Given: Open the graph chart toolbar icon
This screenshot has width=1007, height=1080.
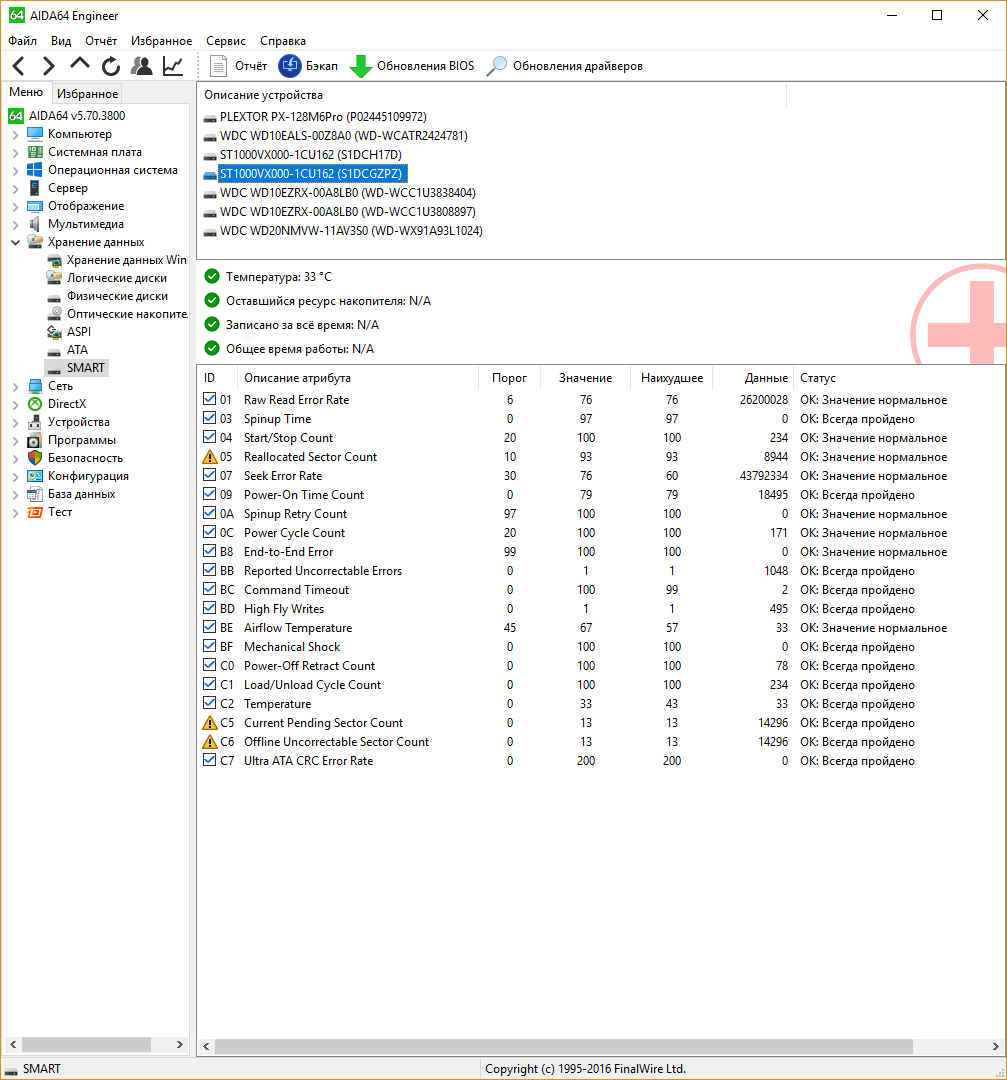Looking at the screenshot, I should 173,66.
